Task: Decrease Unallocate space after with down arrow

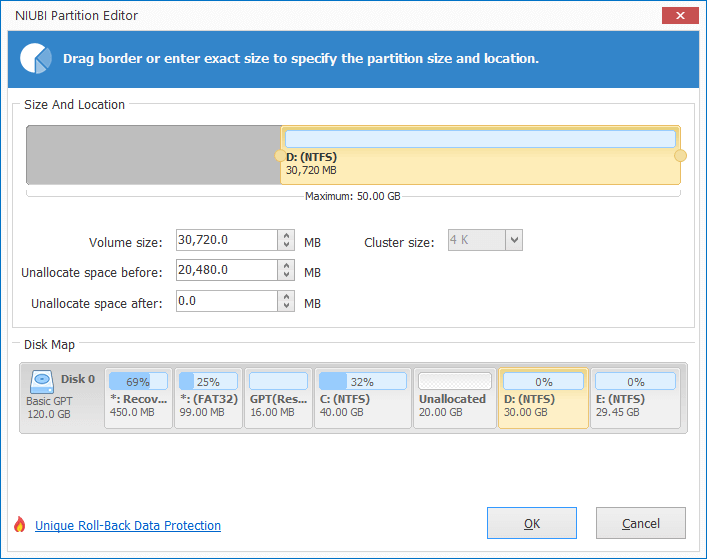Action: [x=286, y=306]
